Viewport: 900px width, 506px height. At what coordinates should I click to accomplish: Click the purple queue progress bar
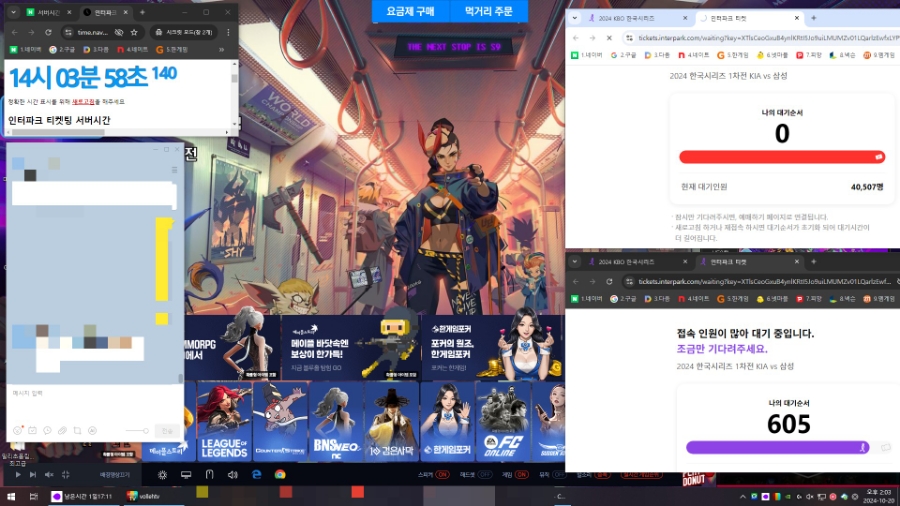[x=778, y=447]
